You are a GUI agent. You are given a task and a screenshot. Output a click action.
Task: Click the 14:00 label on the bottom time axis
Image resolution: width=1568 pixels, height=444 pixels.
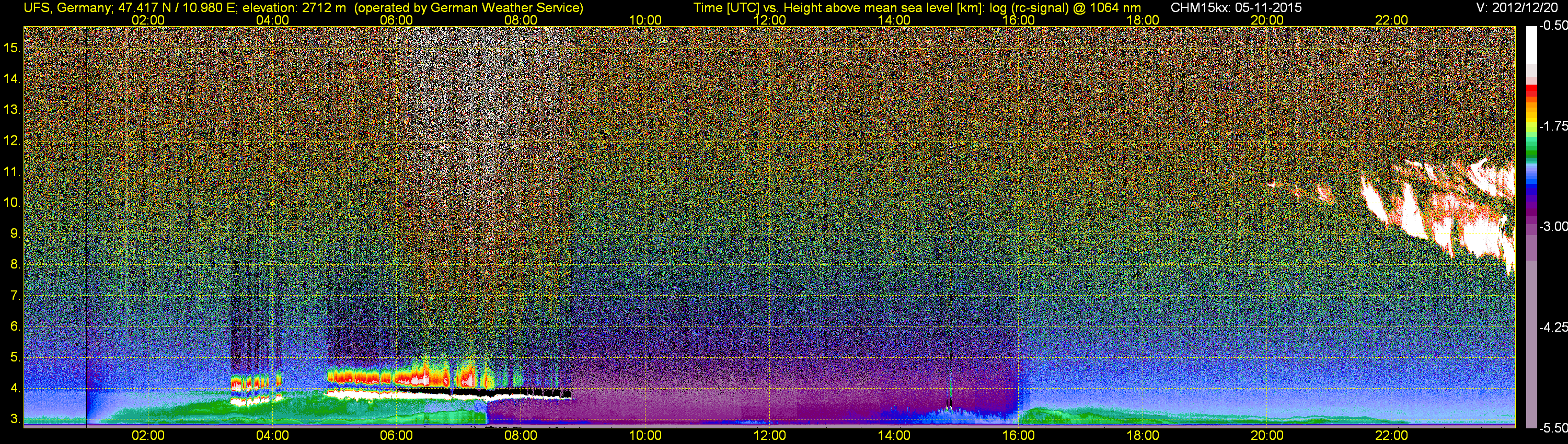(x=894, y=436)
